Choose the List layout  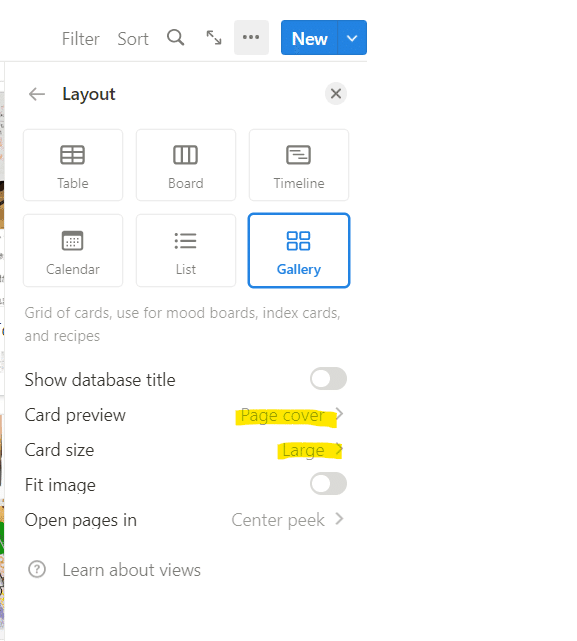pyautogui.click(x=186, y=251)
